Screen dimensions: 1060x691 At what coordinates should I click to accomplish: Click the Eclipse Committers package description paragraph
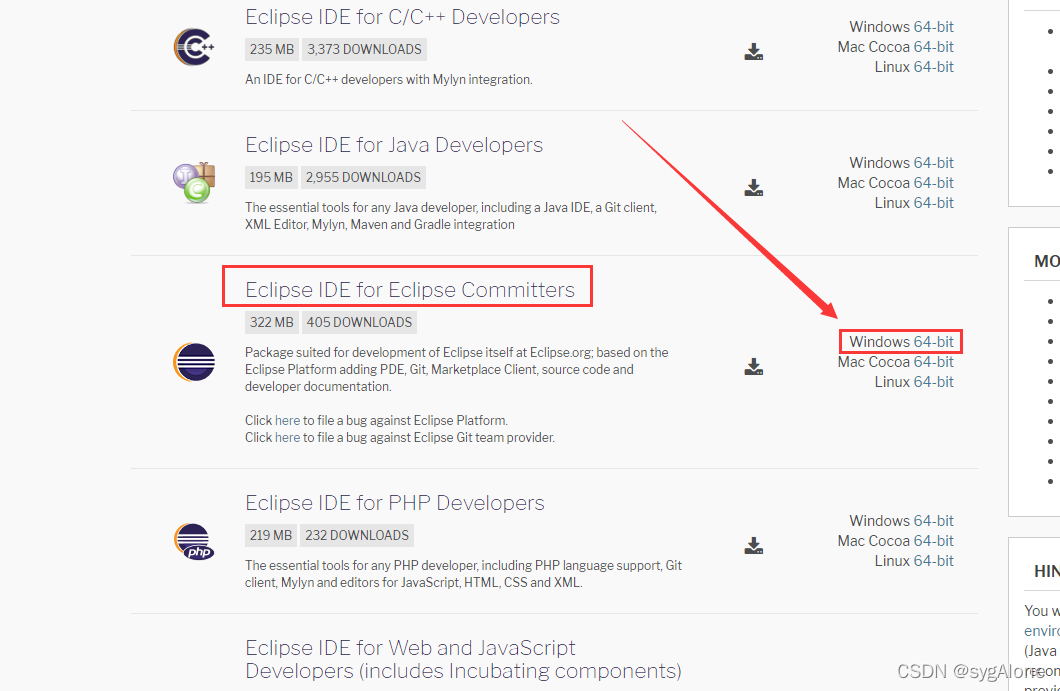[456, 369]
